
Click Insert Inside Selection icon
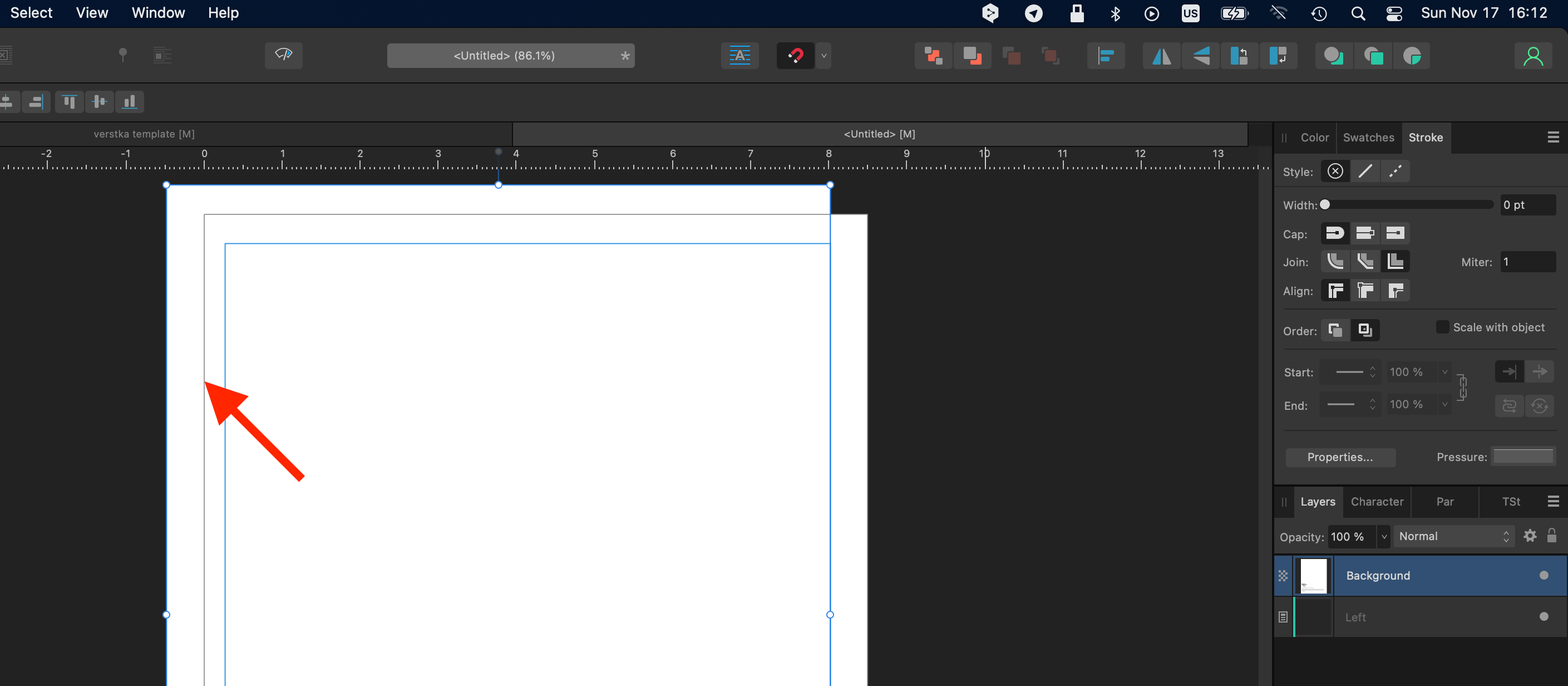coord(1412,56)
